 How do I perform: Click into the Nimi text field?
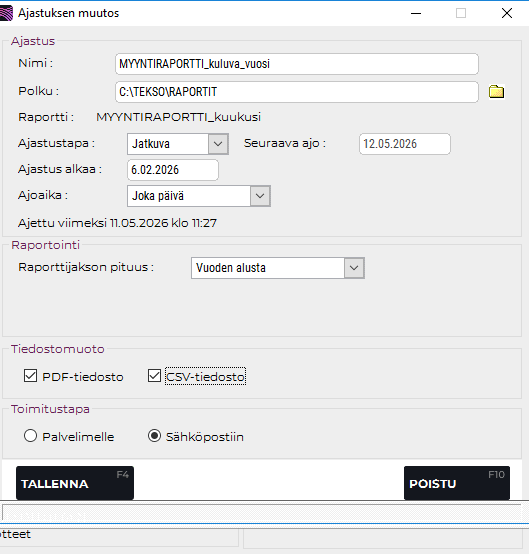[297, 64]
